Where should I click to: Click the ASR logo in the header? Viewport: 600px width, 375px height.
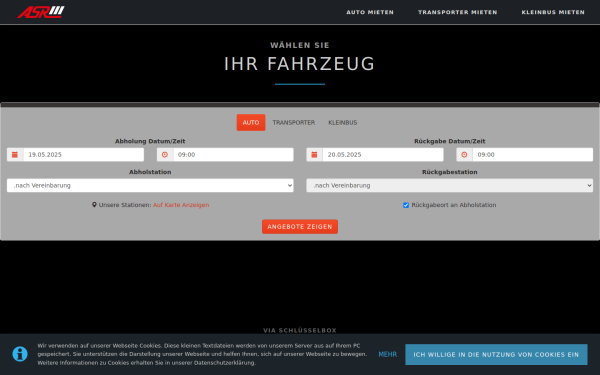coord(41,12)
